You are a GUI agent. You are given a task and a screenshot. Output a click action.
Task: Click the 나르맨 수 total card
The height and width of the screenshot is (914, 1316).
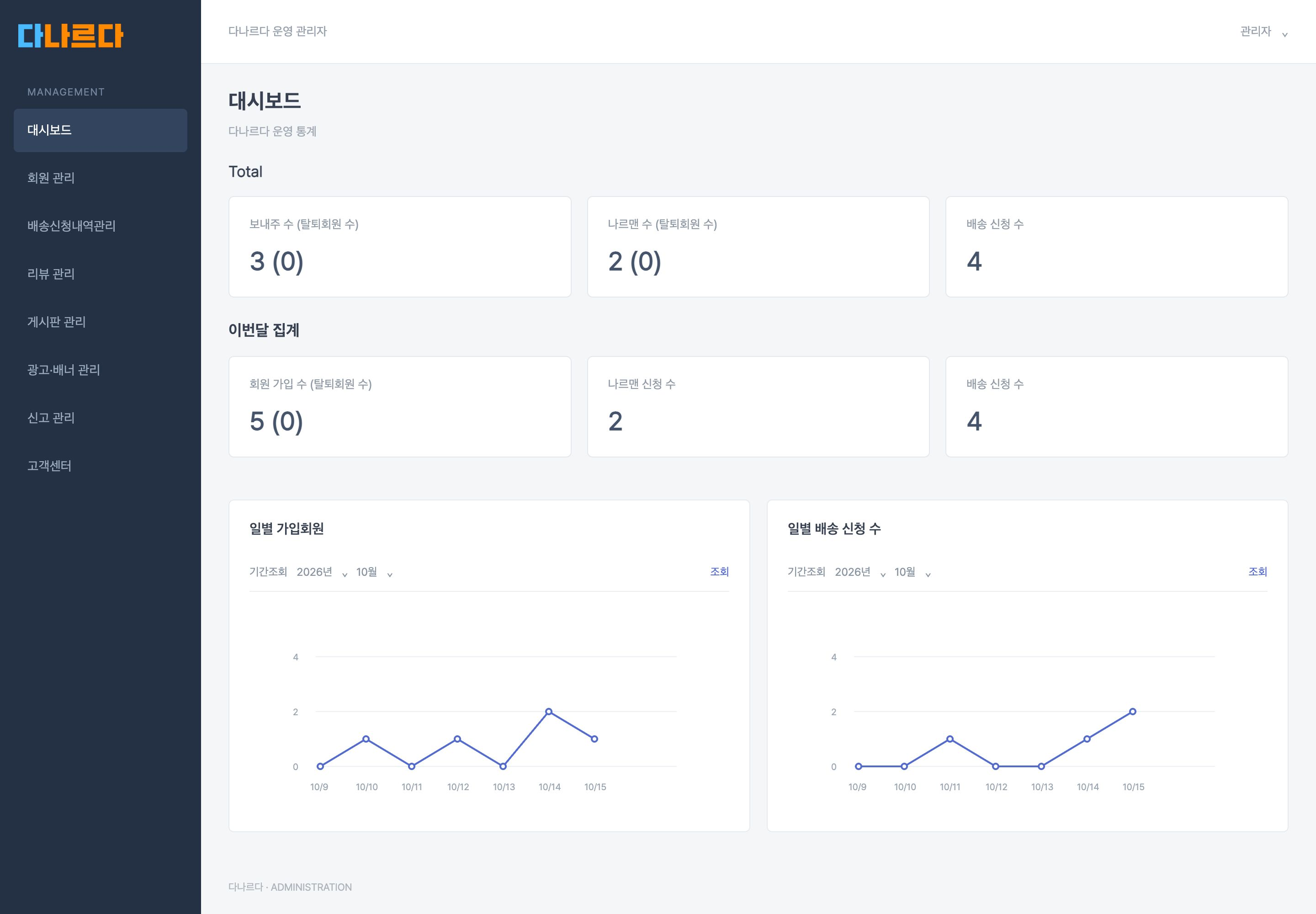[x=758, y=247]
